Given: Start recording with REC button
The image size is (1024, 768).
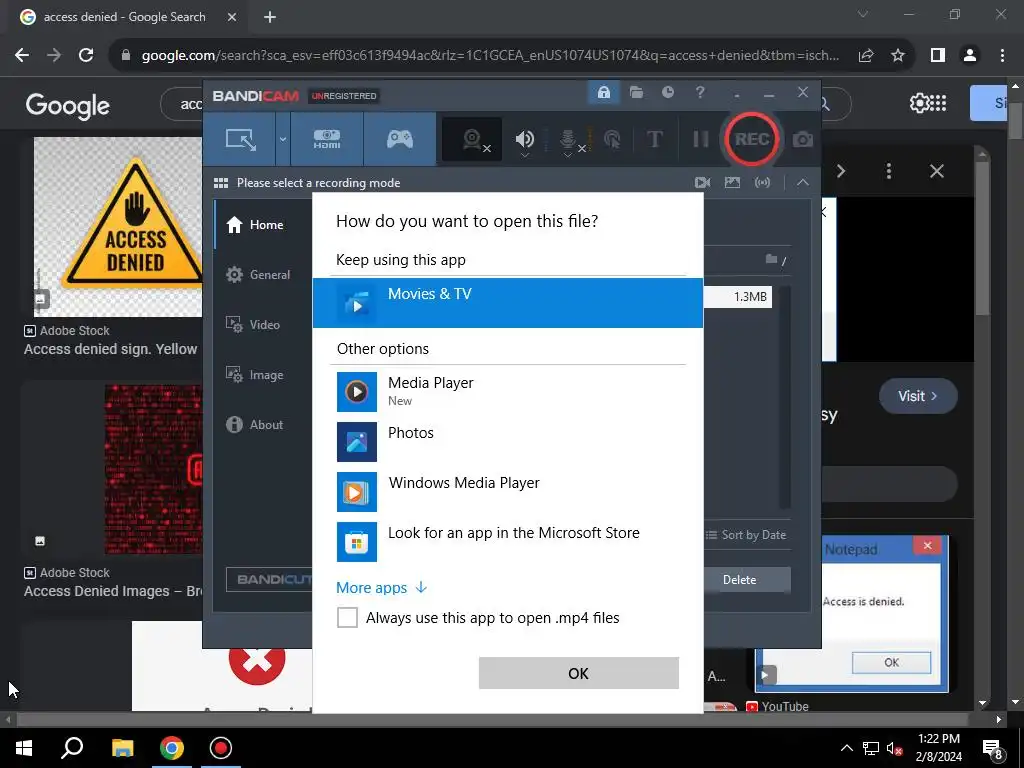Looking at the screenshot, I should 751,139.
